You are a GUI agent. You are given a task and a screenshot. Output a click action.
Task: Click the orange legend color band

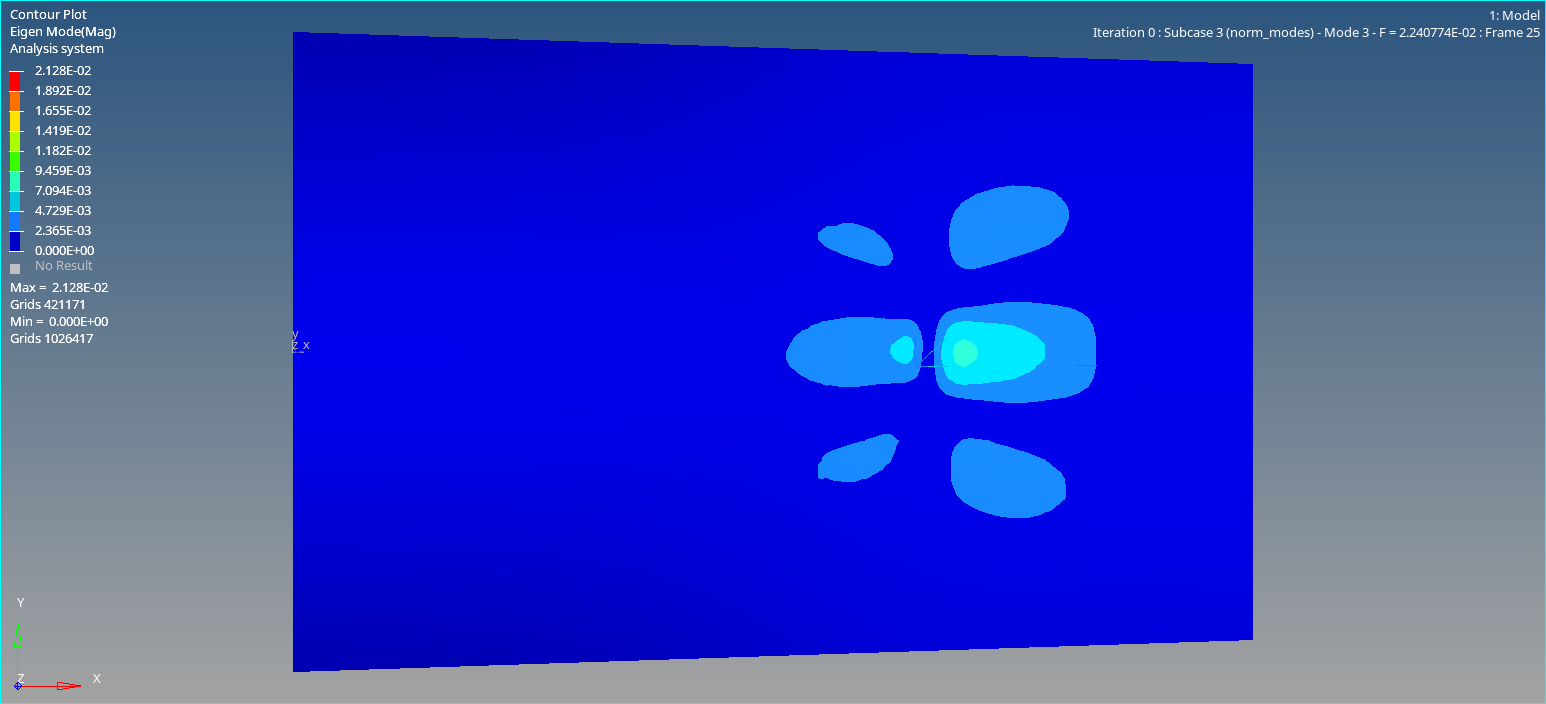(15, 101)
